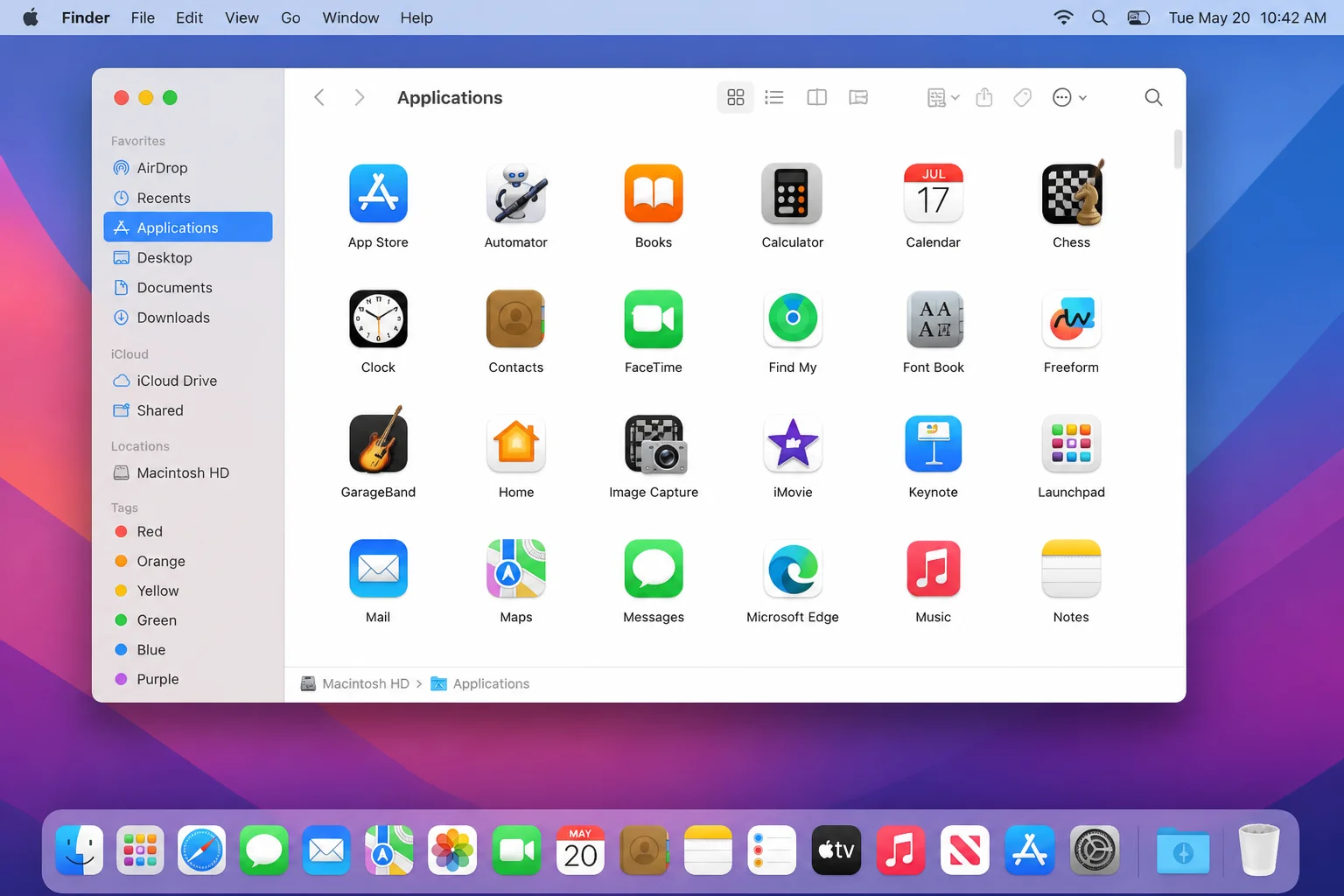1344x896 pixels.
Task: Open System Settings from the Dock
Action: 1094,850
